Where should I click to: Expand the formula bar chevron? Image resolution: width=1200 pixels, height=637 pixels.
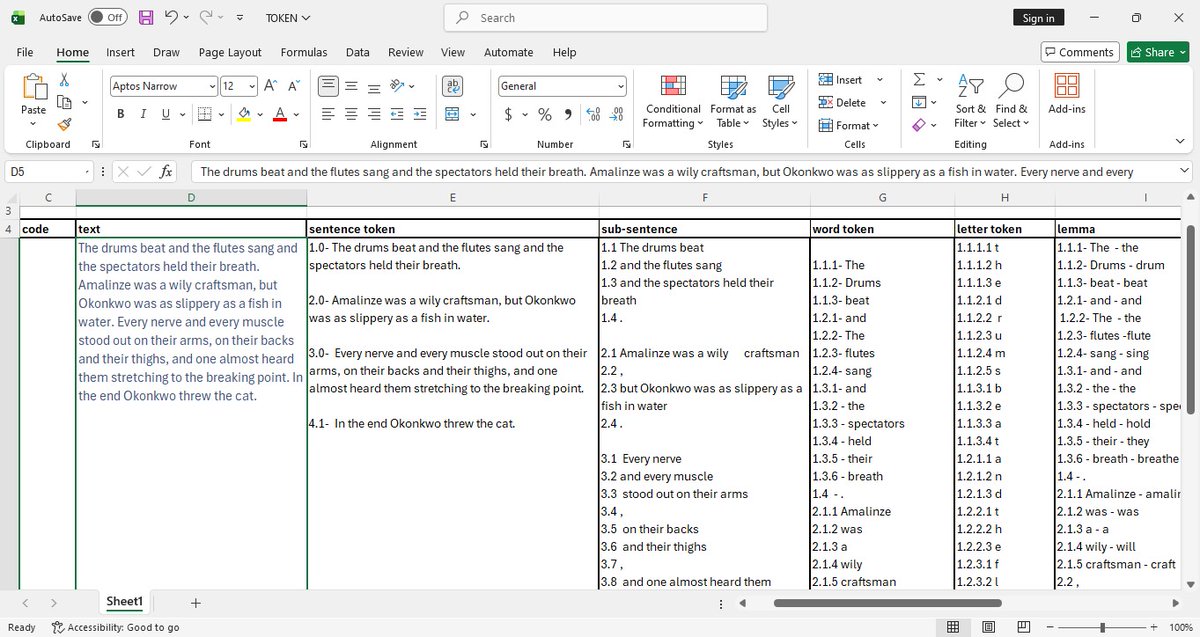click(1184, 172)
